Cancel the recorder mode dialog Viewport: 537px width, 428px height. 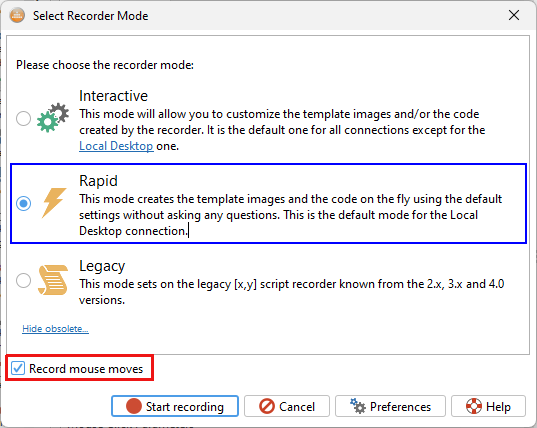click(x=287, y=406)
